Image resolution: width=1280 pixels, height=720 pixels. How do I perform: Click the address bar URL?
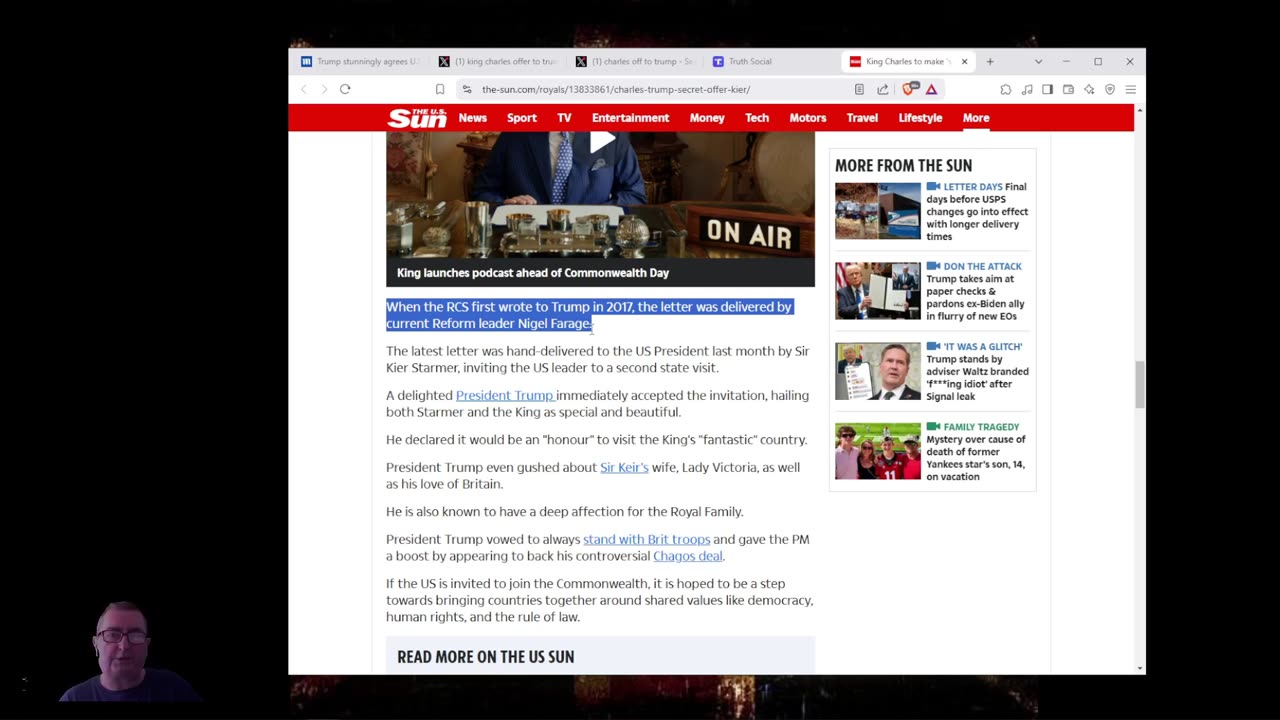616,89
